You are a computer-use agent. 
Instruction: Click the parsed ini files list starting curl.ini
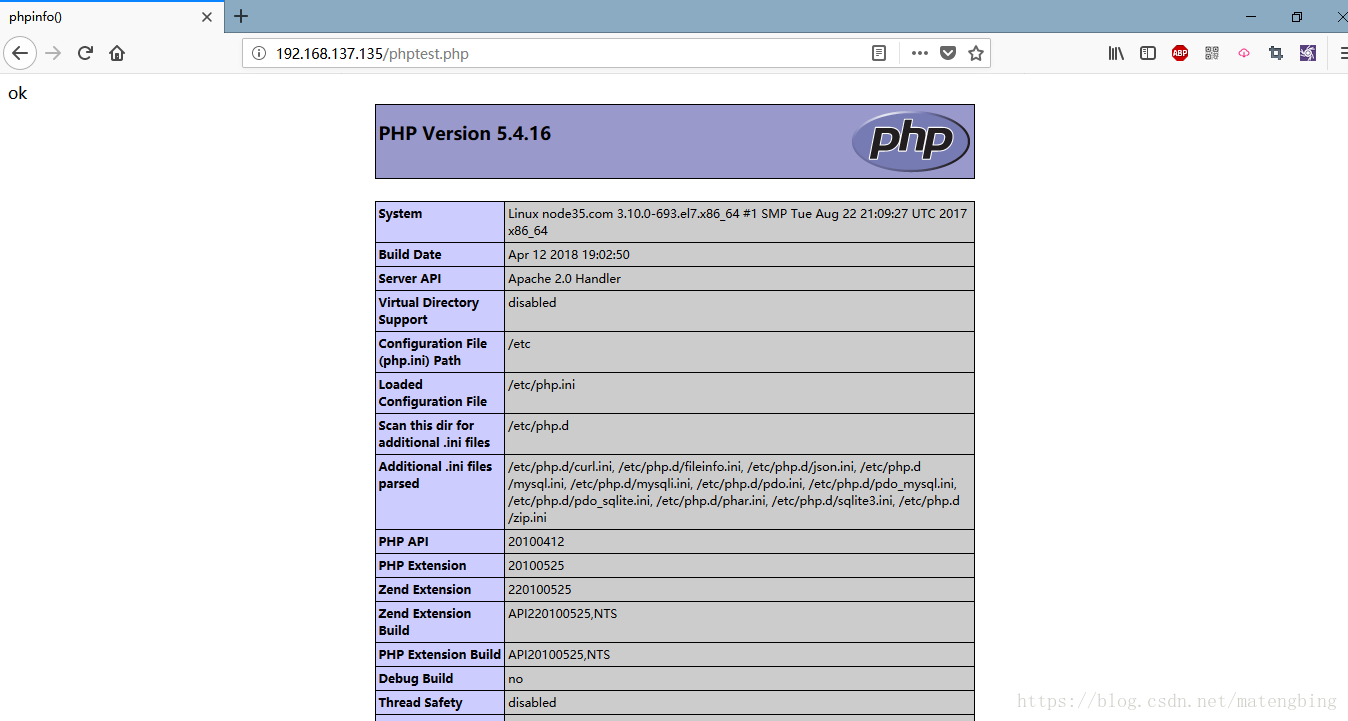point(734,492)
